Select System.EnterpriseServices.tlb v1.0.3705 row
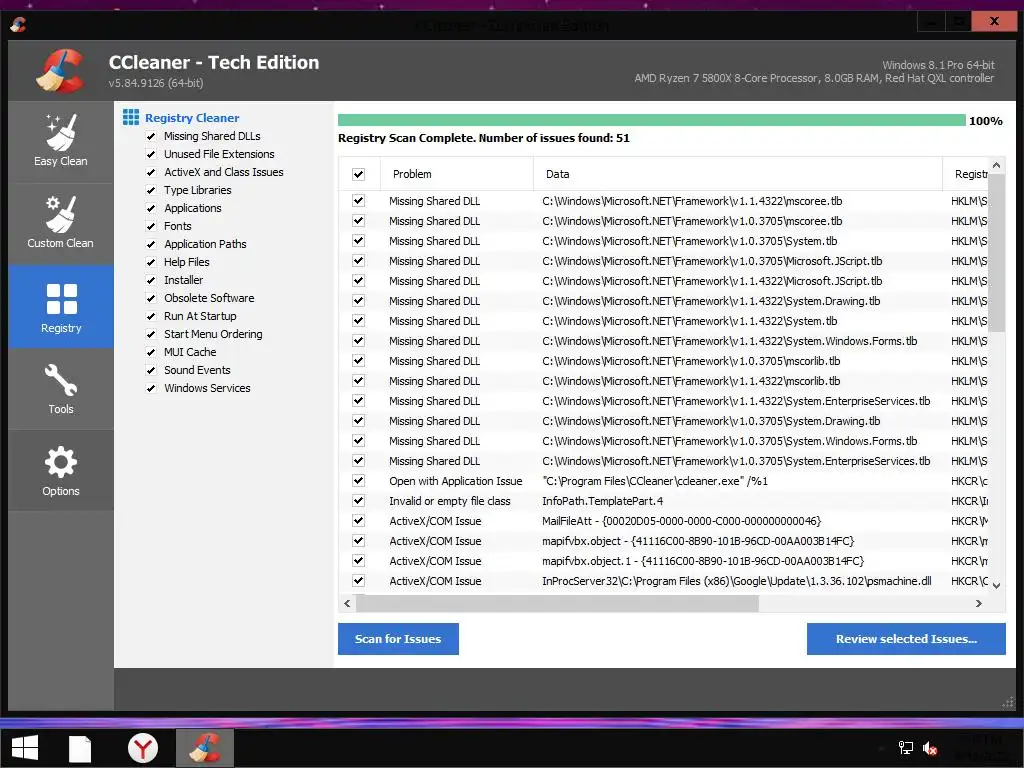Screen dimensions: 1024x768 click(x=663, y=460)
